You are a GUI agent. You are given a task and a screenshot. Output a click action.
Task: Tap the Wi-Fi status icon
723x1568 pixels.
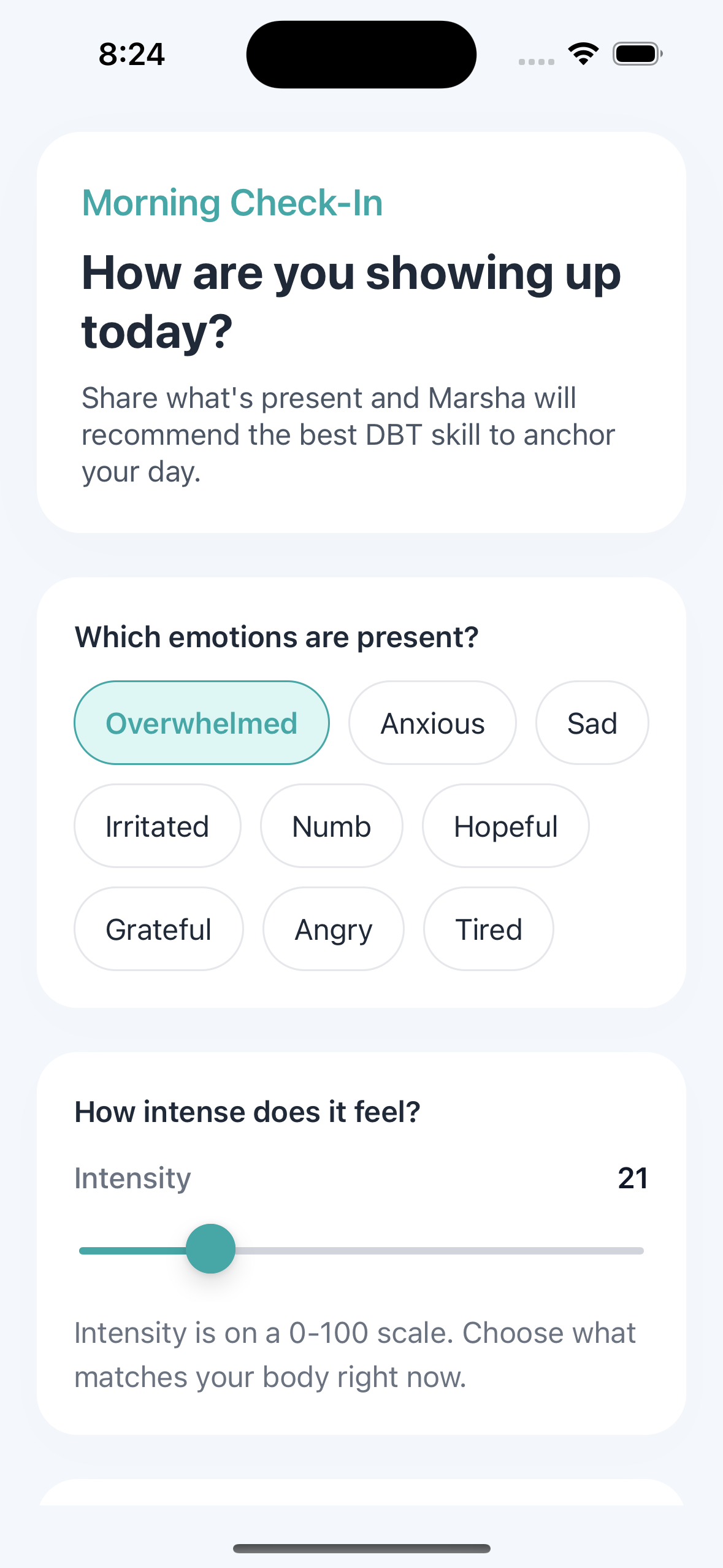(583, 54)
